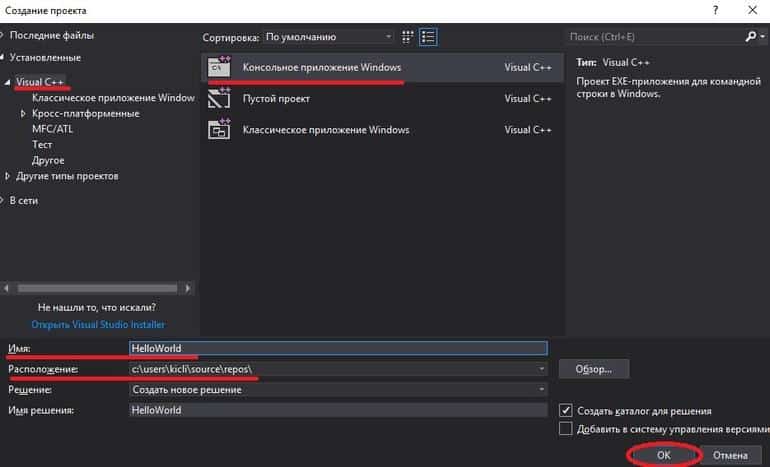The image size is (770, 467).
Task: Collapse the Установленные section
Action: point(2,57)
